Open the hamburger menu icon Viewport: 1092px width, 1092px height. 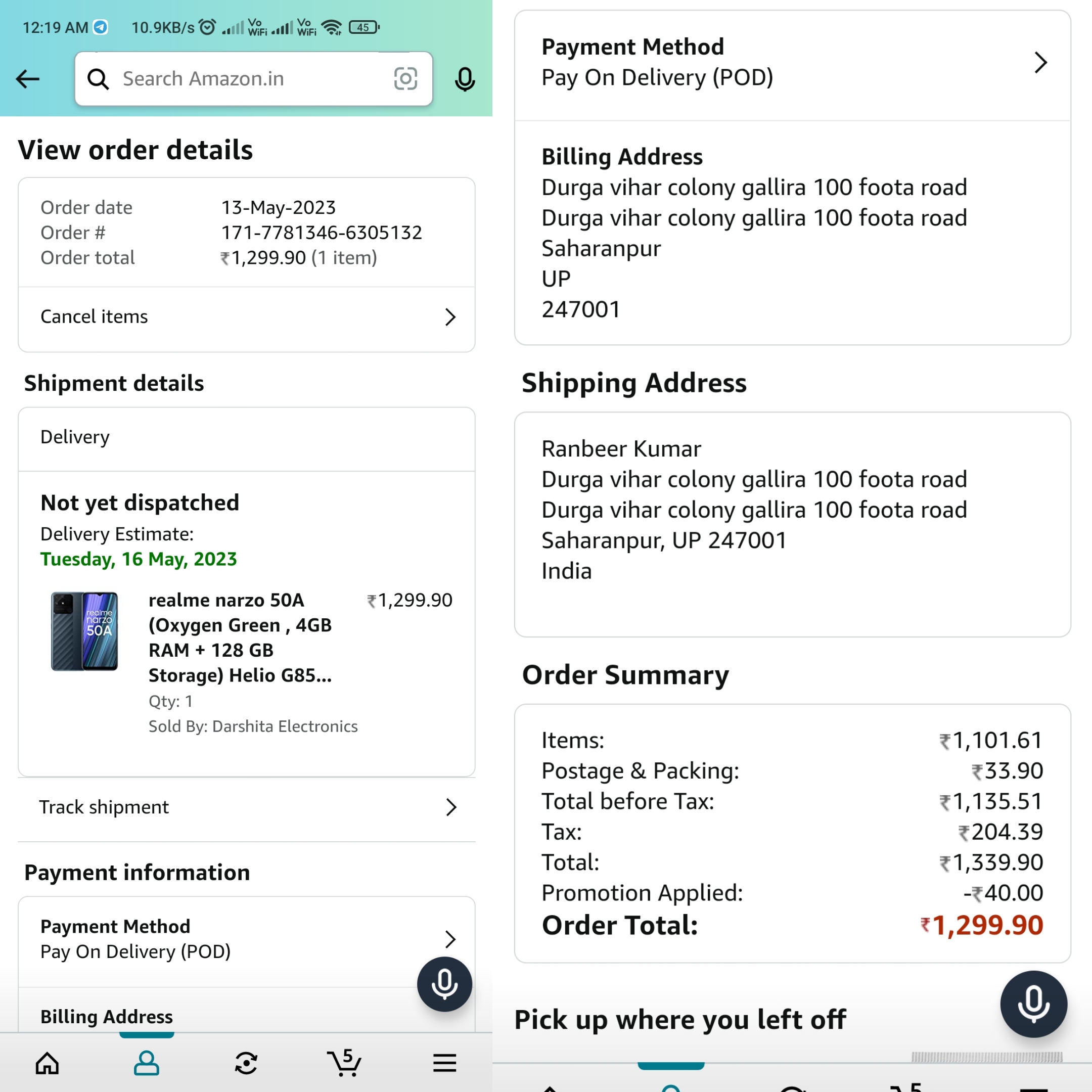click(x=444, y=1063)
